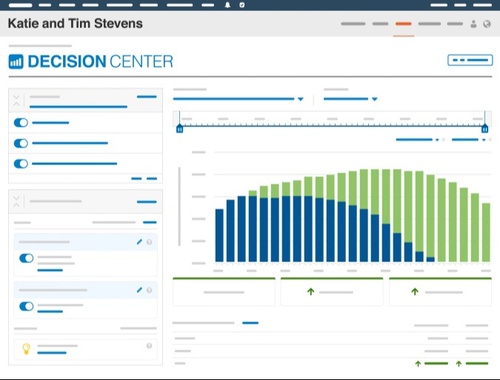Select header tab just right of orange tab
This screenshot has width=500, height=380.
[x=429, y=24]
